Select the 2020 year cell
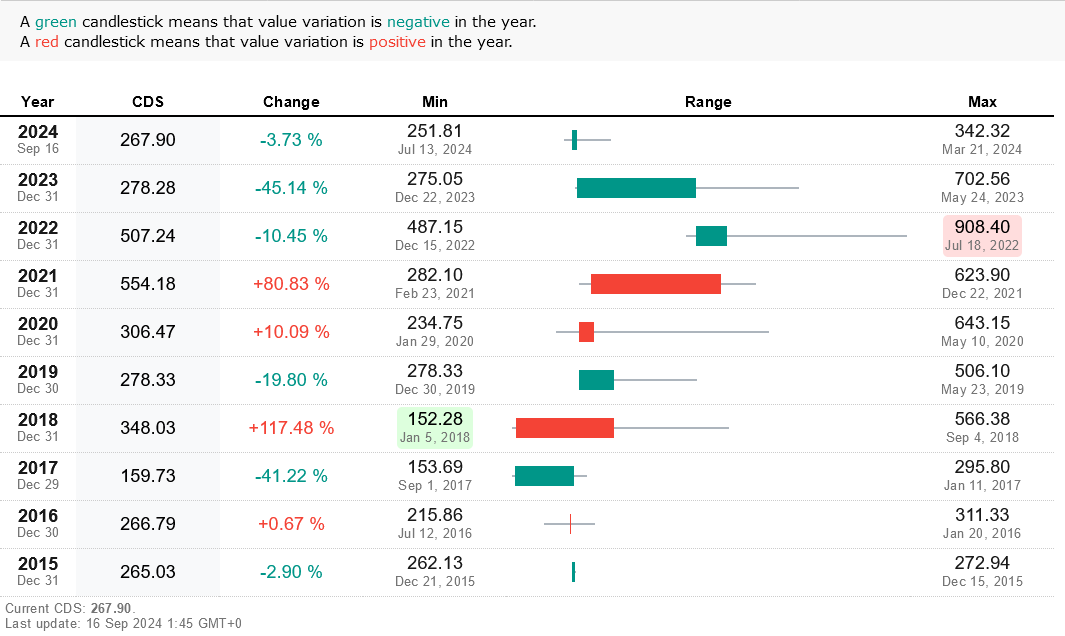Image resolution: width=1065 pixels, height=636 pixels. (38, 332)
